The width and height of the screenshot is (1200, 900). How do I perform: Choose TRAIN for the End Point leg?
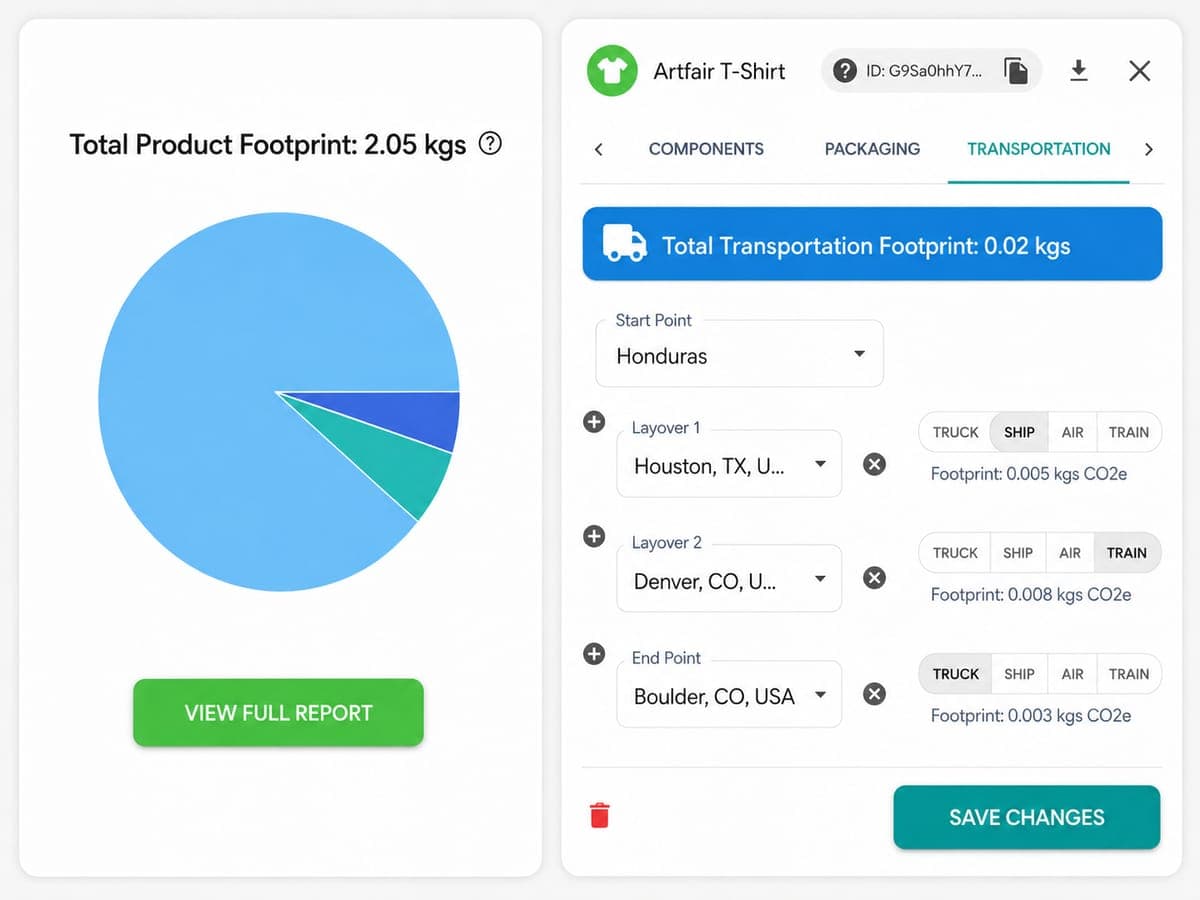click(1128, 674)
